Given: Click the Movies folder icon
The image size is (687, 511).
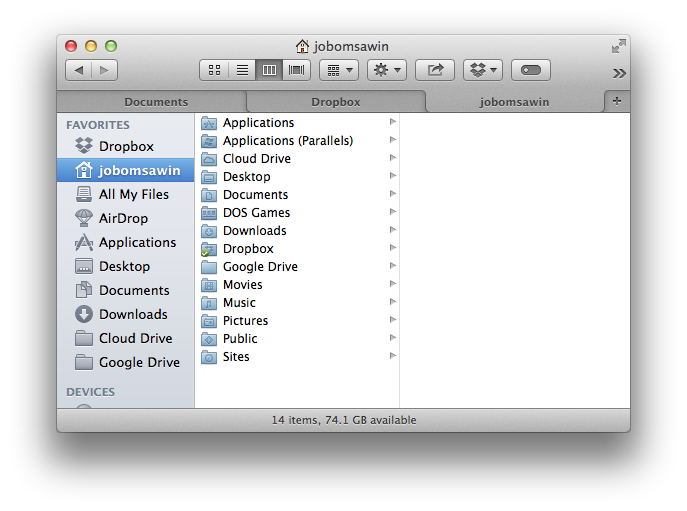Looking at the screenshot, I should click(209, 285).
